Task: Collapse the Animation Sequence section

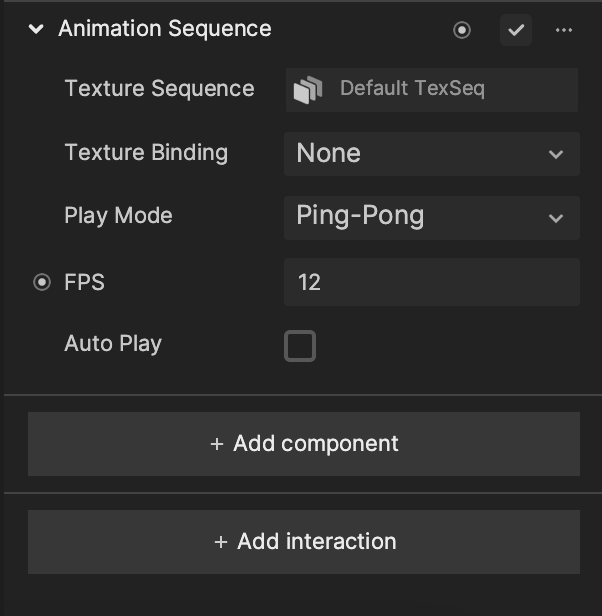Action: [36, 29]
